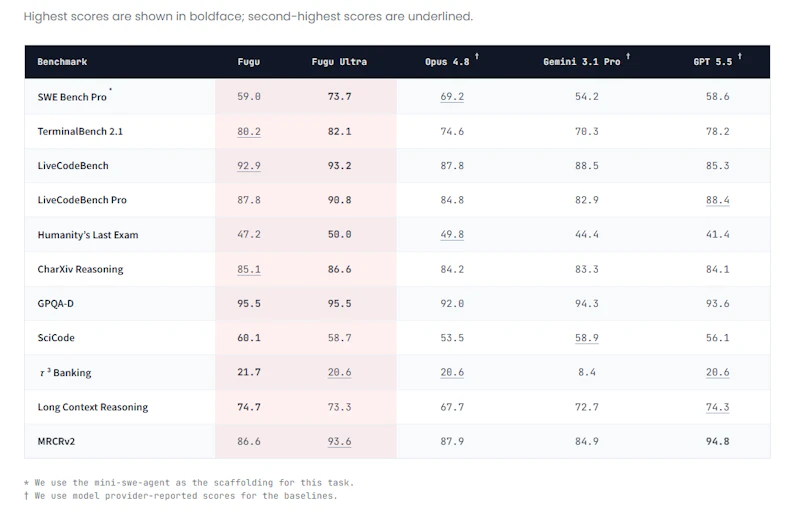800x517 pixels.
Task: Click the MRCRv2 row label
Action: click(56, 441)
